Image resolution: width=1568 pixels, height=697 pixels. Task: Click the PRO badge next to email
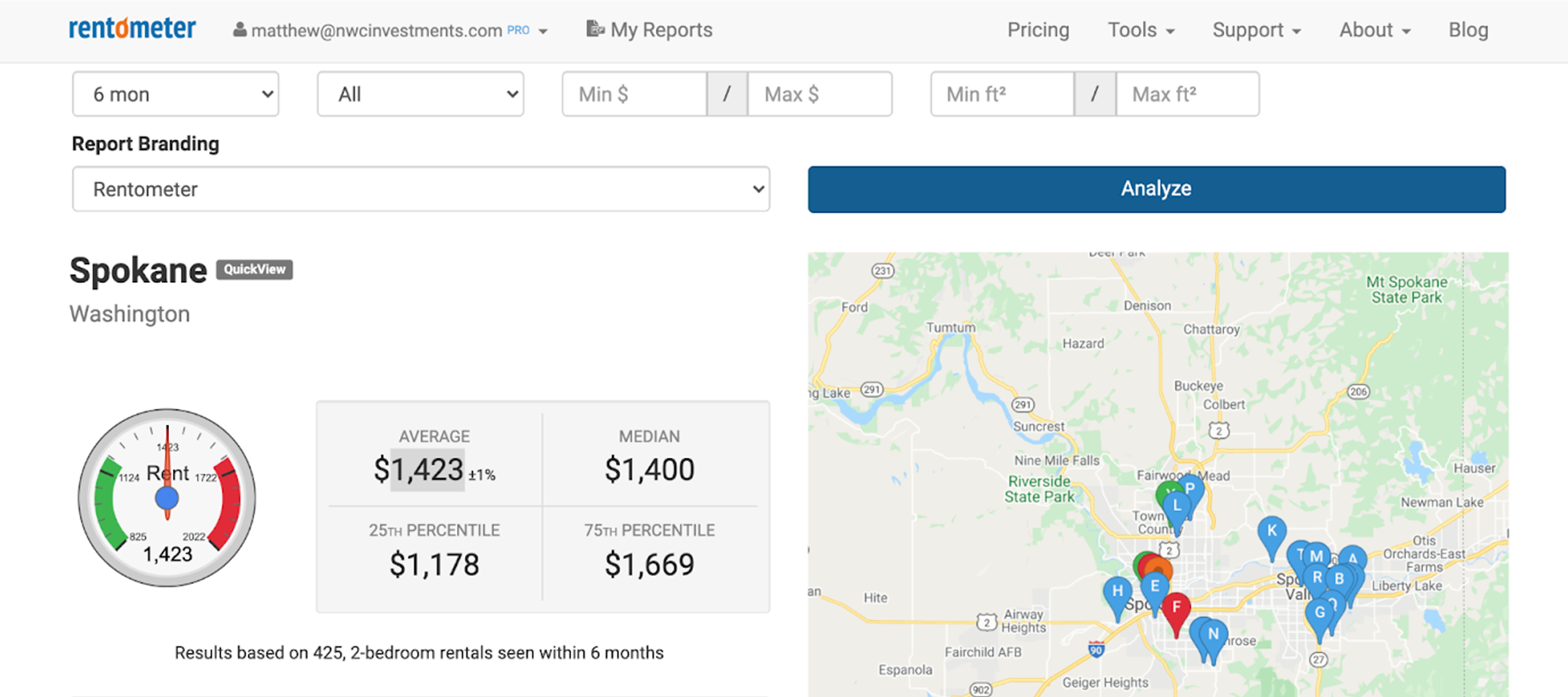pyautogui.click(x=518, y=31)
